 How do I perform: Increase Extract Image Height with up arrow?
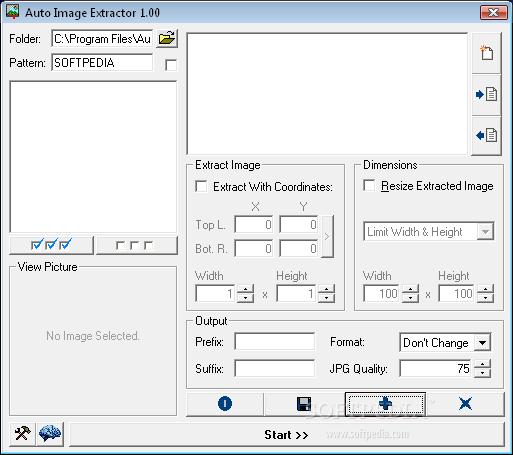point(326,289)
